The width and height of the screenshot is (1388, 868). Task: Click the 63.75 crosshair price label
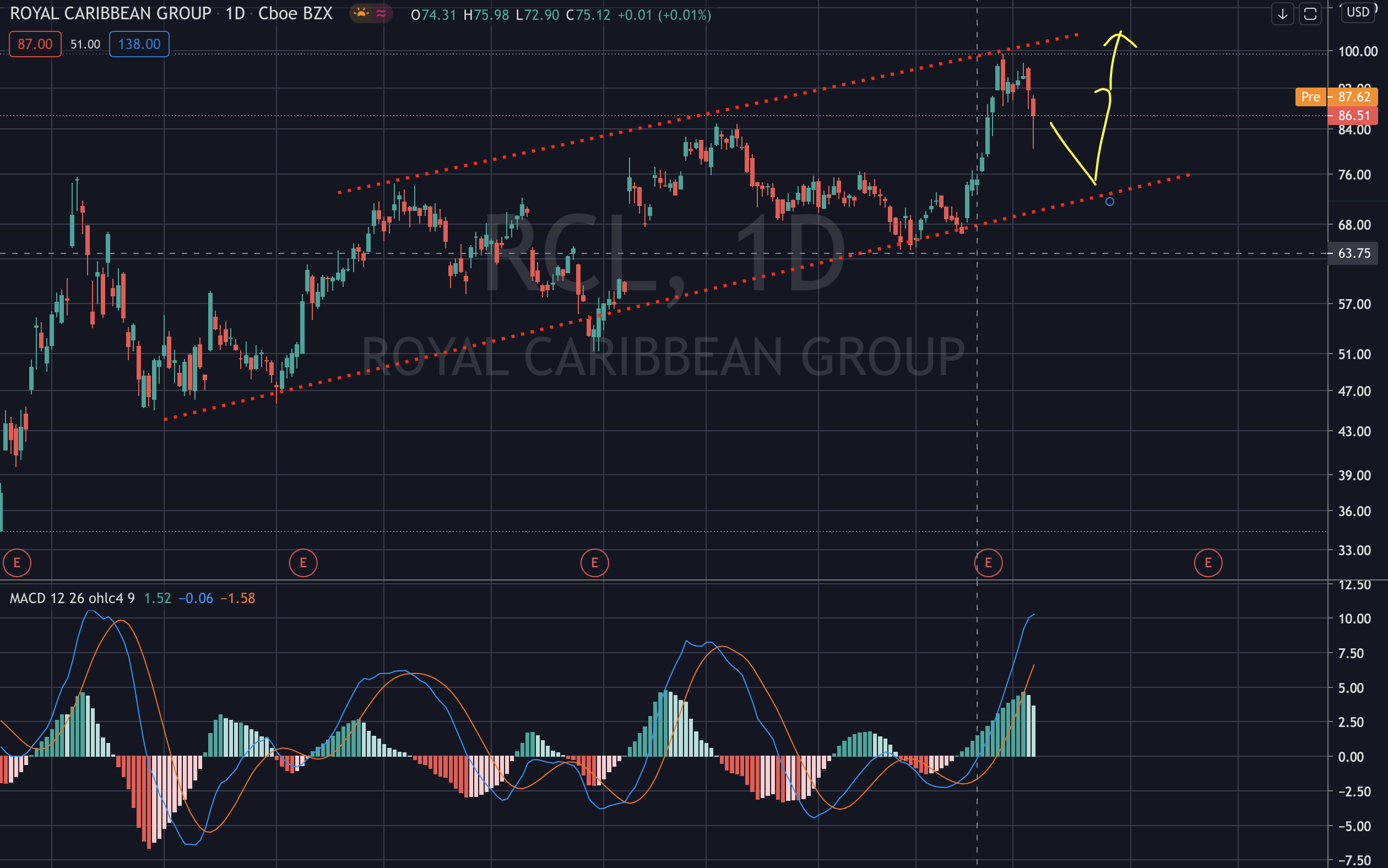[1353, 253]
